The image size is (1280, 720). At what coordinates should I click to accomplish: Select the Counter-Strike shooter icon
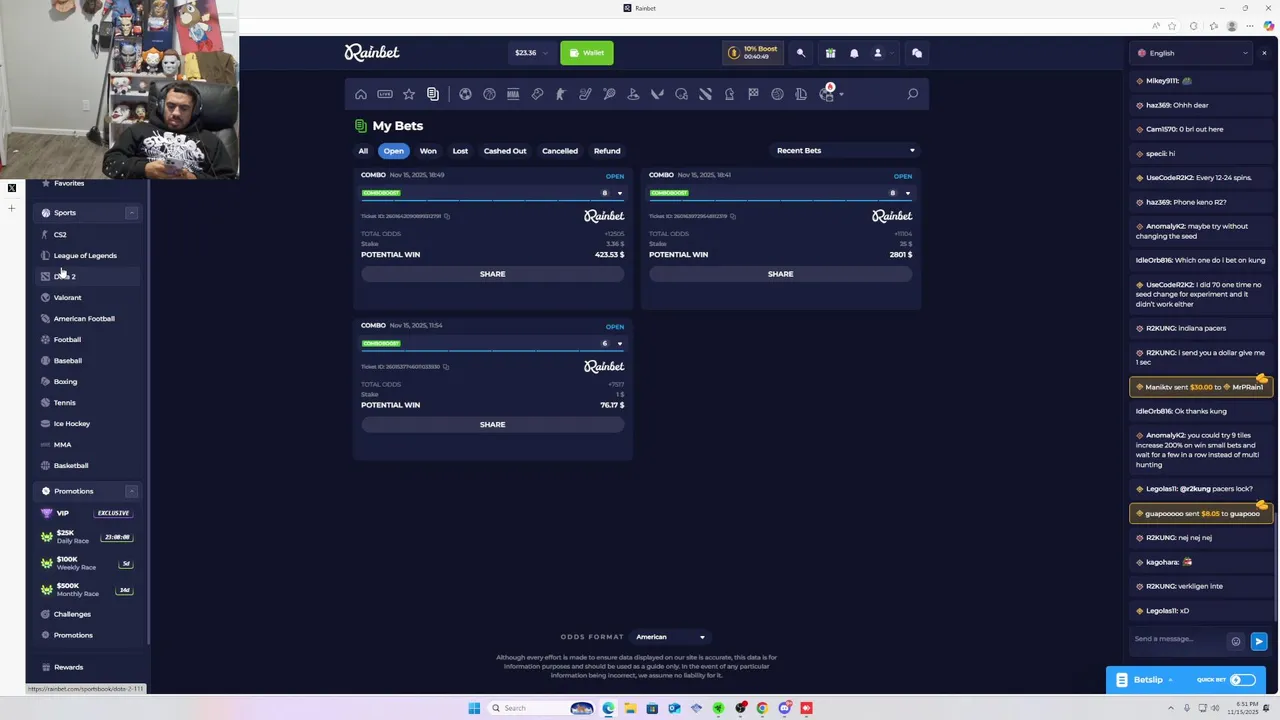tap(560, 94)
